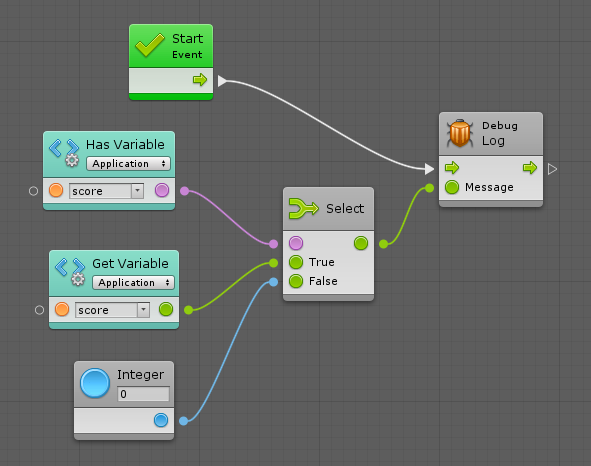Click the Debug Log input flow arrow
The image size is (591, 466).
tap(452, 167)
